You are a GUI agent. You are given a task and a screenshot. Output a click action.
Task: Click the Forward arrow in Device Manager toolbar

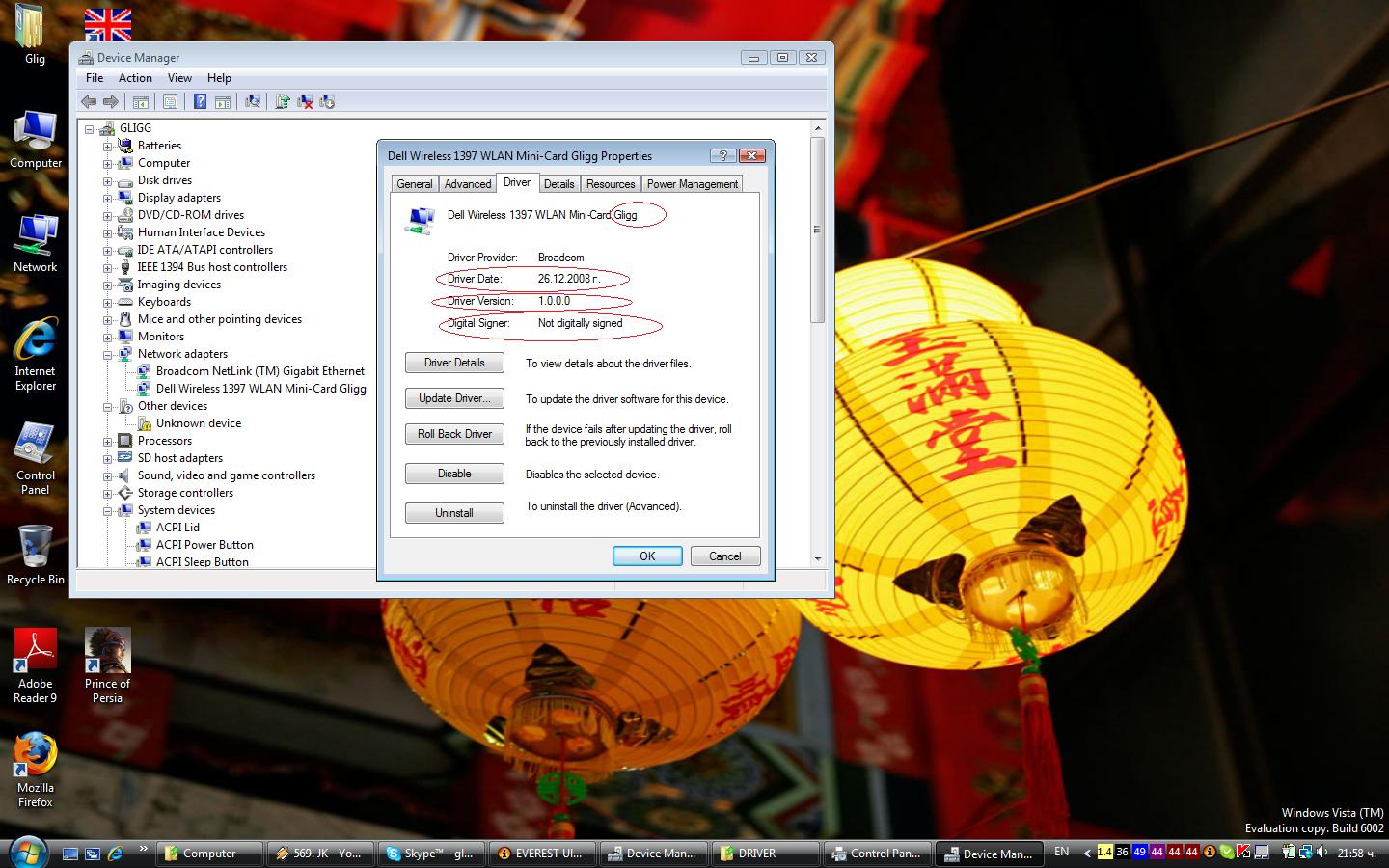pyautogui.click(x=111, y=101)
